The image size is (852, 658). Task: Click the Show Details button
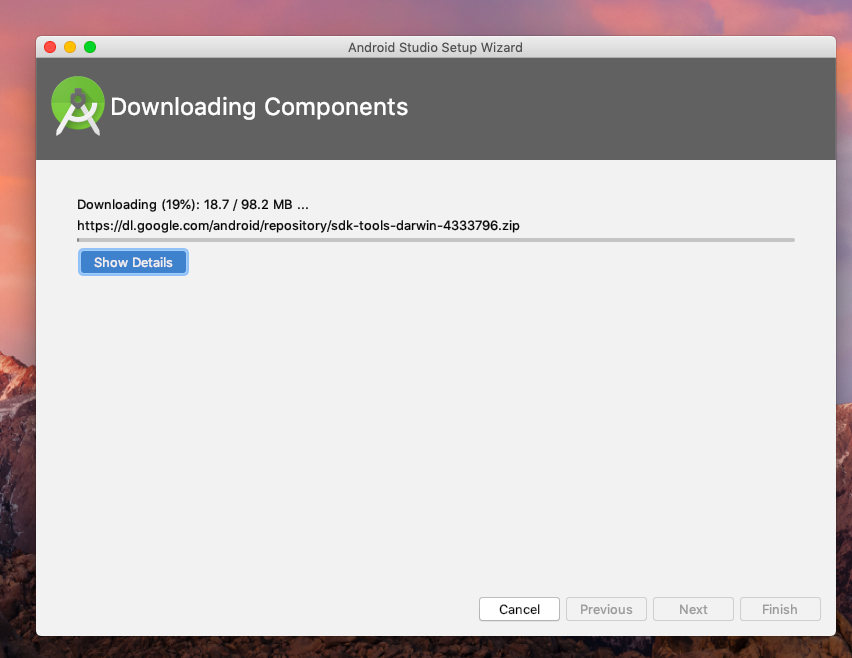pos(133,262)
